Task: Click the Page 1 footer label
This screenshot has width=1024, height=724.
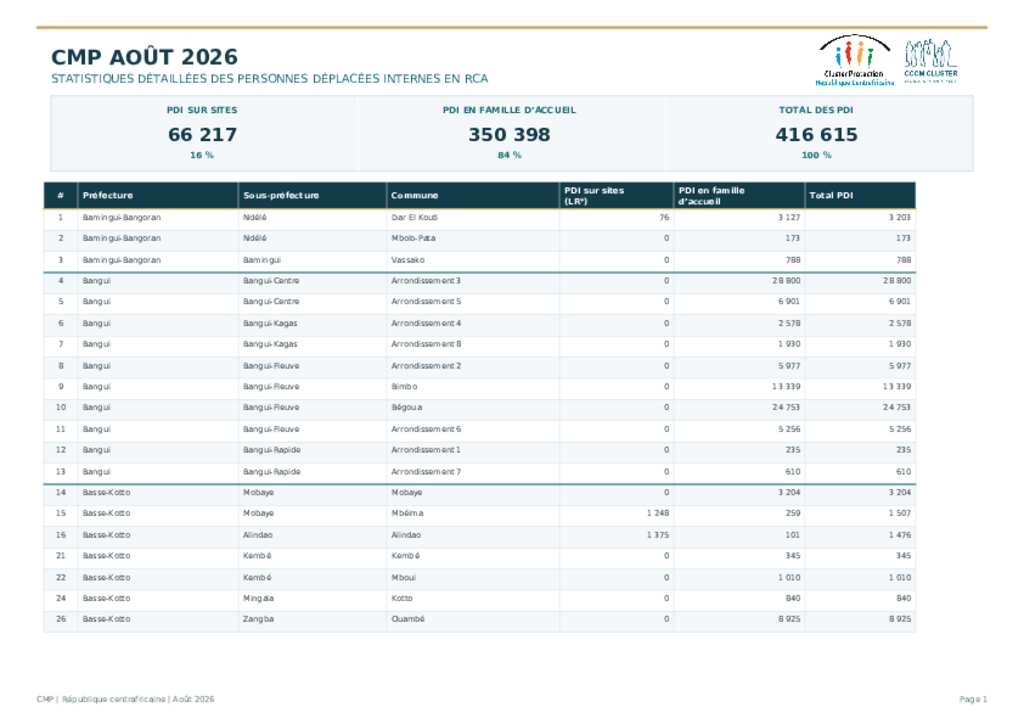Action: [x=973, y=699]
